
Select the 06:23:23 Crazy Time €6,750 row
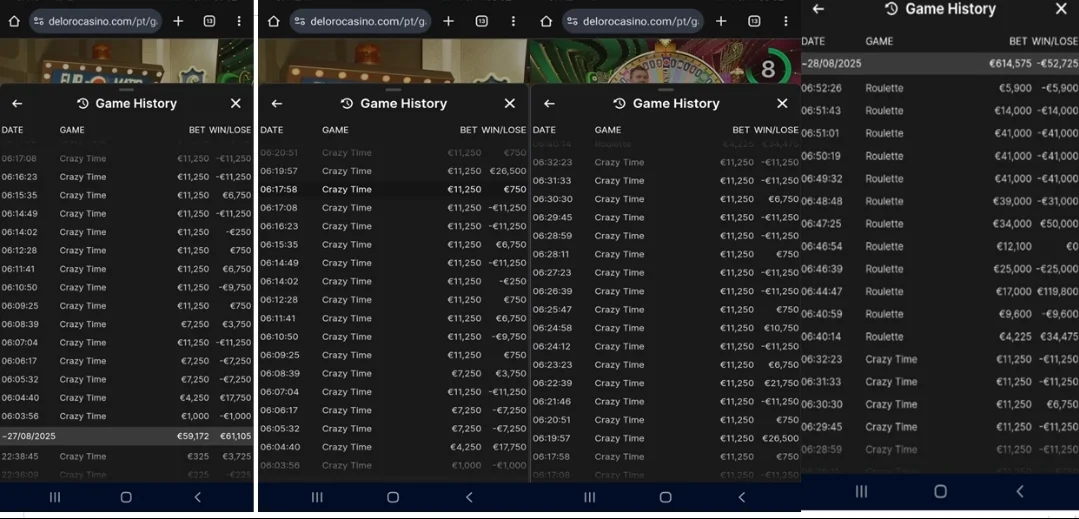tap(665, 365)
